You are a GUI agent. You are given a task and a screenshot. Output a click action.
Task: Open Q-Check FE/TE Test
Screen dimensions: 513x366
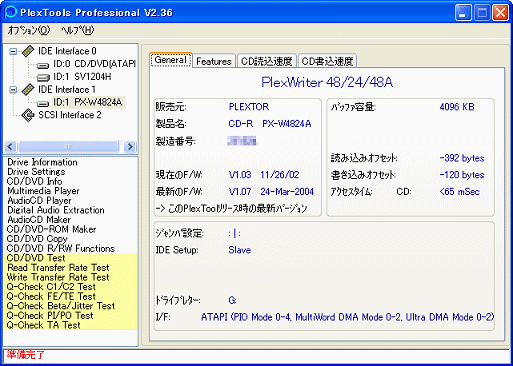click(x=51, y=297)
